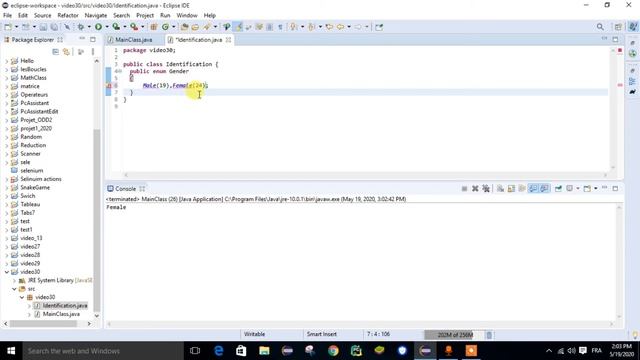Open Chrome from the Windows taskbar
Image resolution: width=640 pixels, height=360 pixels.
(x=333, y=351)
